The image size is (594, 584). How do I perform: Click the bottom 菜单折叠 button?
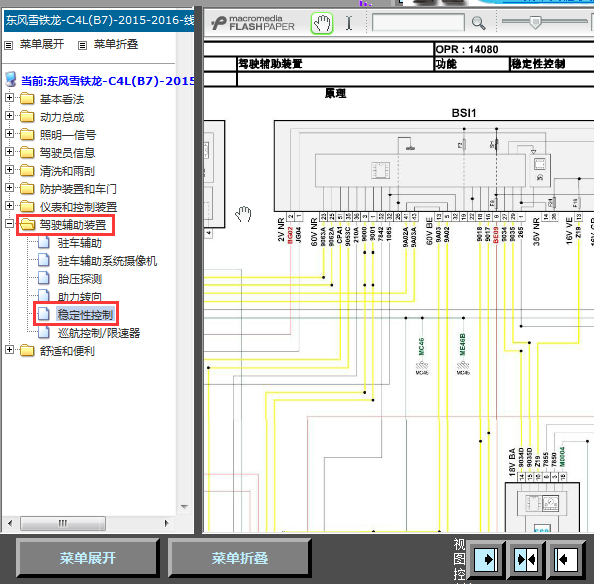coord(240,558)
